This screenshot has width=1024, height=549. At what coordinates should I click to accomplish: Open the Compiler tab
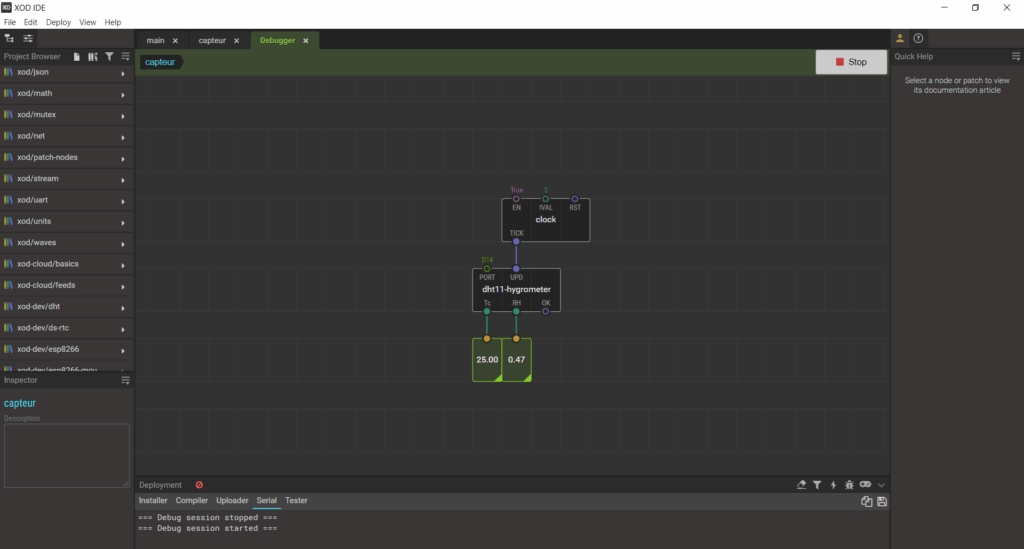click(x=191, y=501)
